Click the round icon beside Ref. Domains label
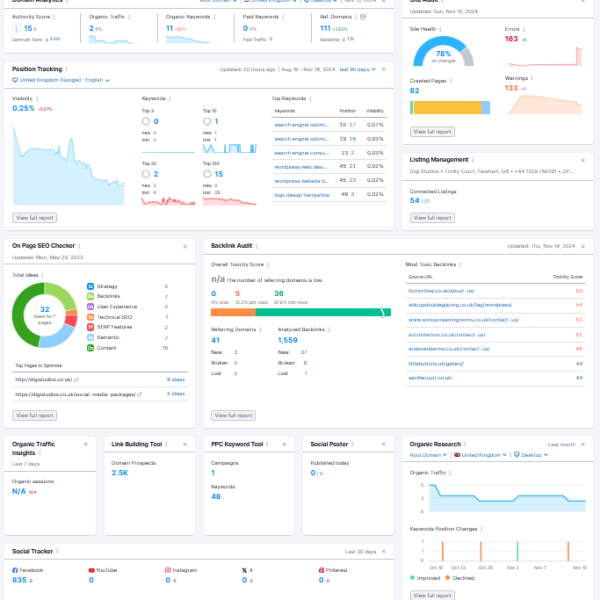The width and height of the screenshot is (600, 600). point(363,17)
